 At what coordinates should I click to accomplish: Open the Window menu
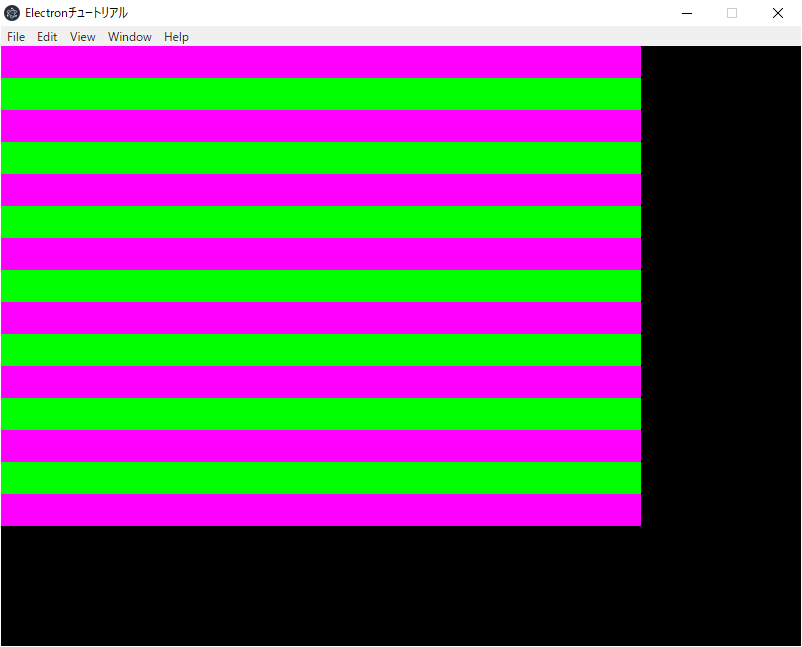(129, 36)
